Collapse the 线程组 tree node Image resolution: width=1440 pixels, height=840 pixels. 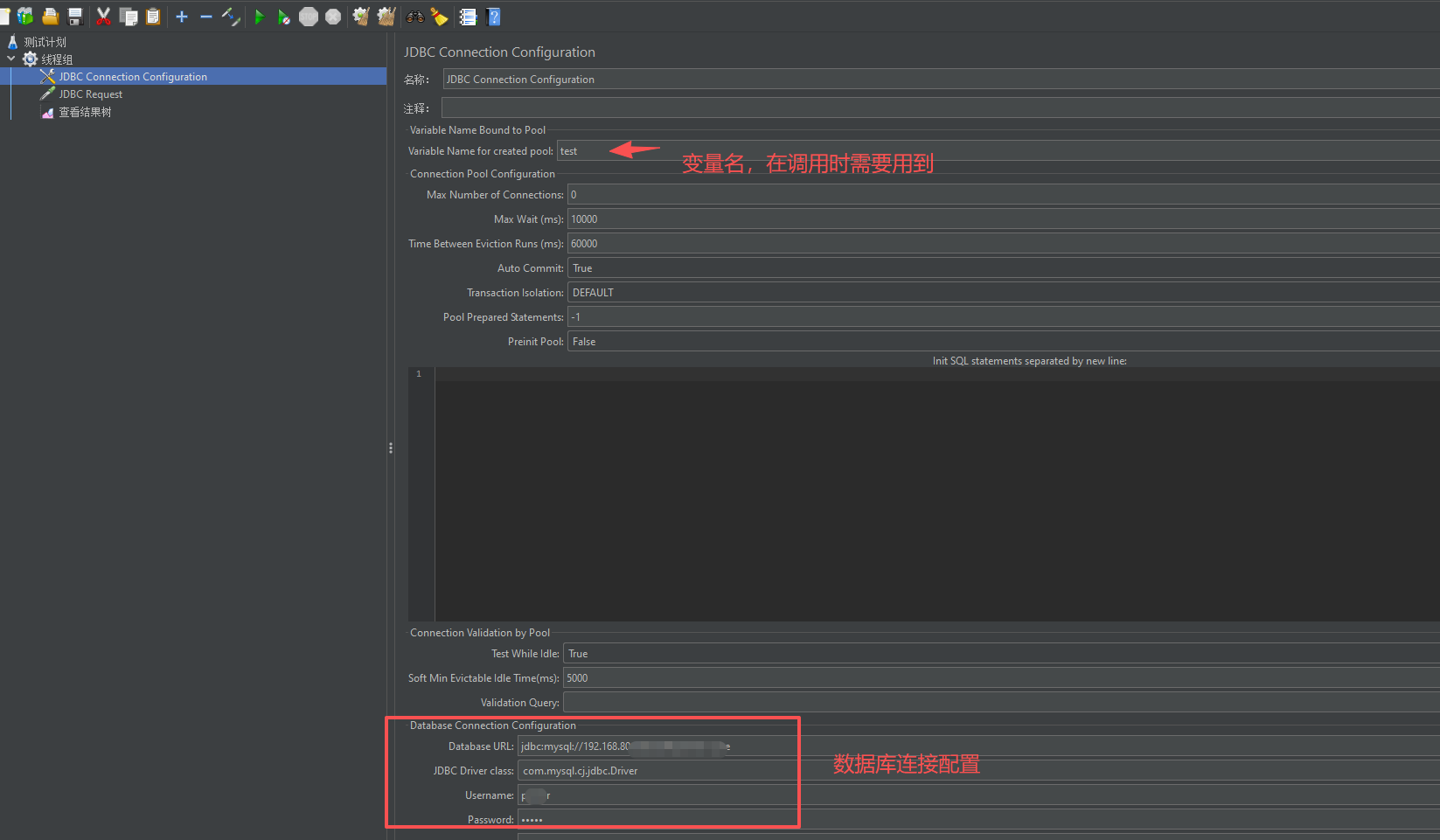pos(11,59)
